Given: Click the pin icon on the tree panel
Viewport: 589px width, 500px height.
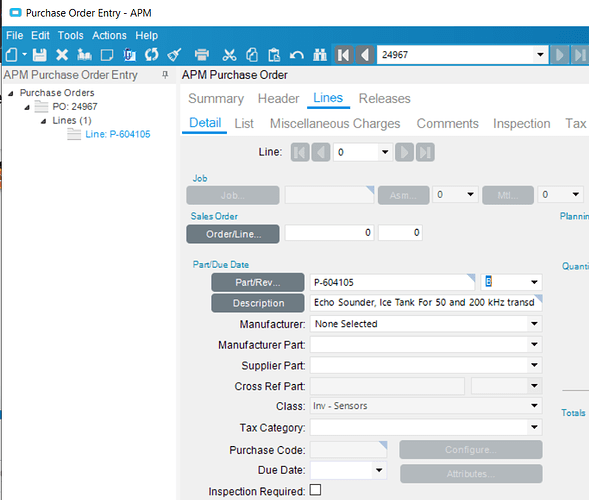Looking at the screenshot, I should pyautogui.click(x=165, y=75).
